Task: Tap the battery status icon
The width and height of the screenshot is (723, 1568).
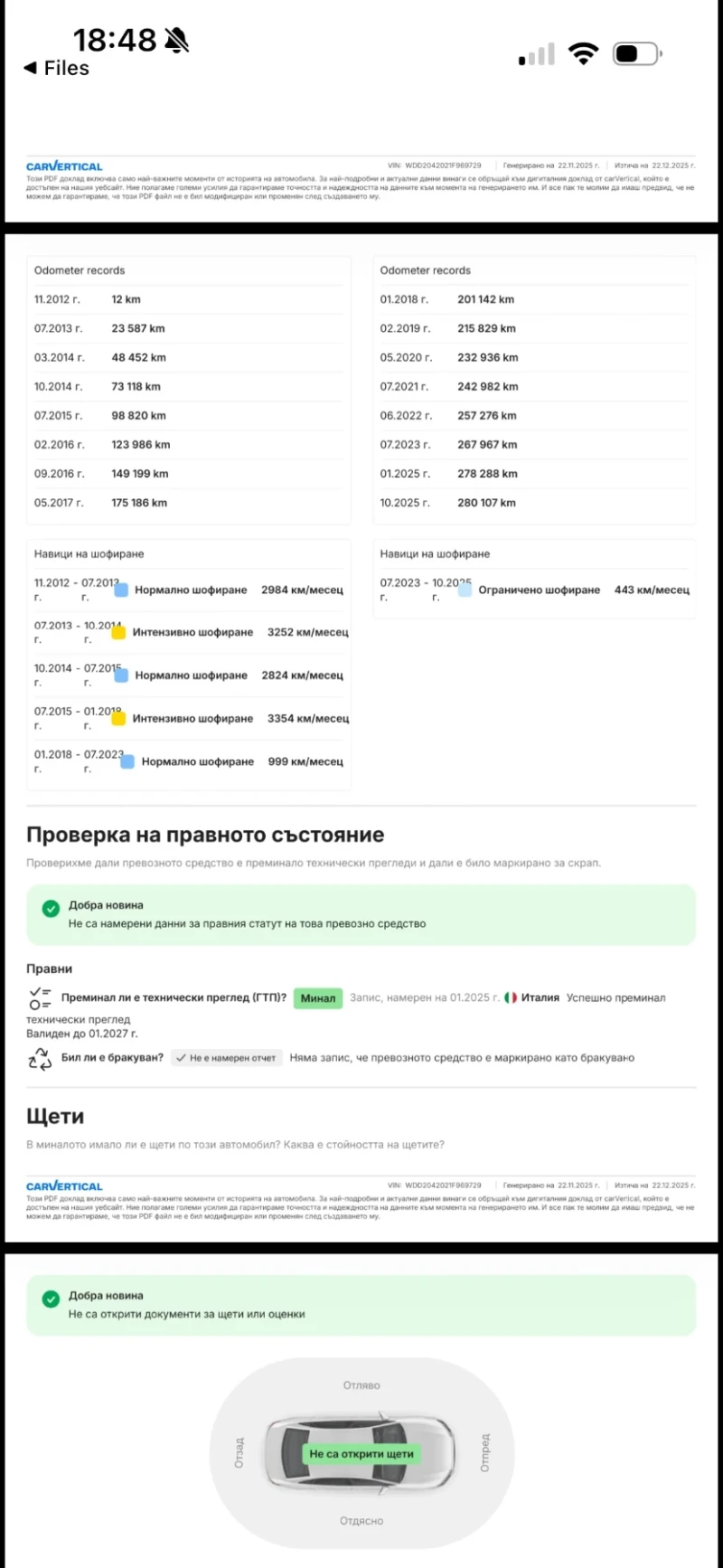Action: (x=637, y=54)
